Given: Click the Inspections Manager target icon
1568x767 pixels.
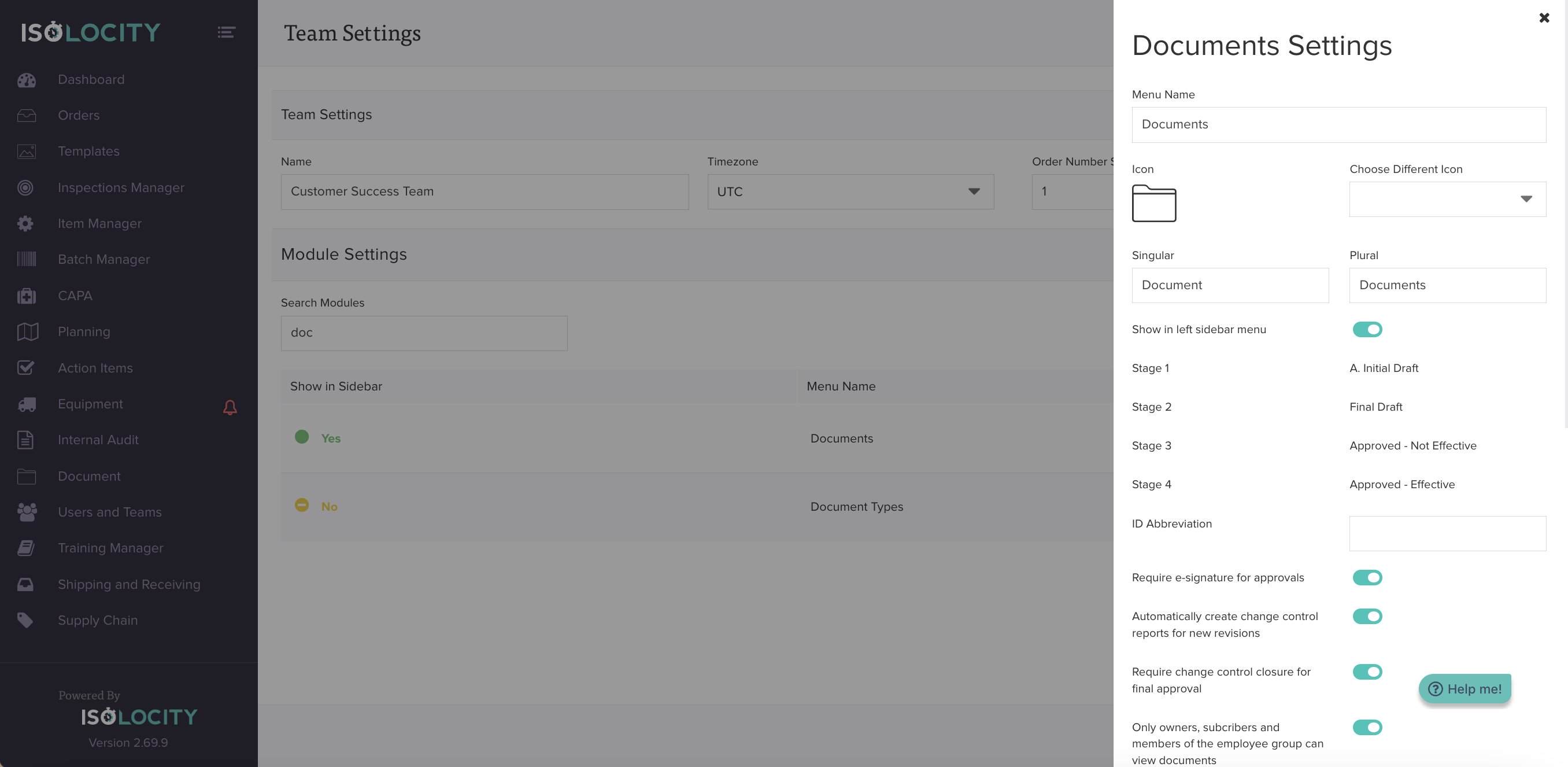Looking at the screenshot, I should point(25,187).
